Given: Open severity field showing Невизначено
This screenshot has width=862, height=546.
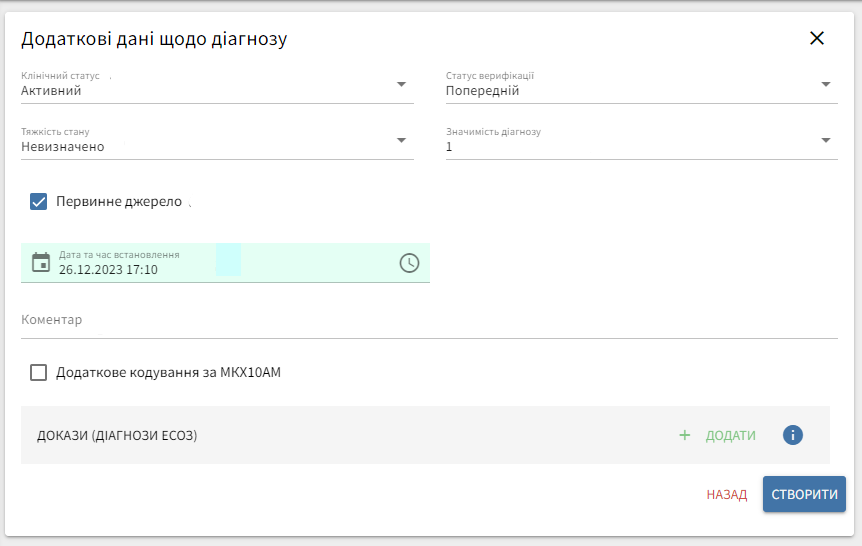Looking at the screenshot, I should 200,147.
